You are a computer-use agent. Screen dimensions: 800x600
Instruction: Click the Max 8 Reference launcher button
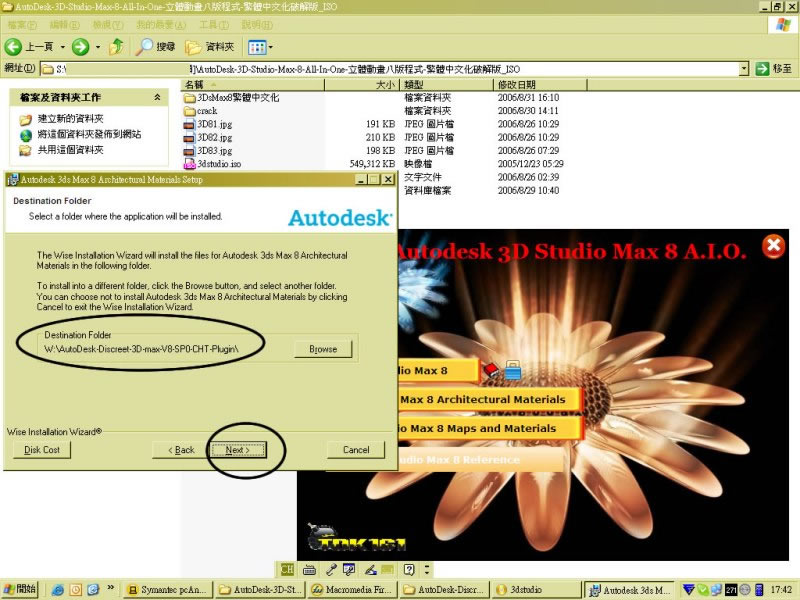pyautogui.click(x=480, y=460)
